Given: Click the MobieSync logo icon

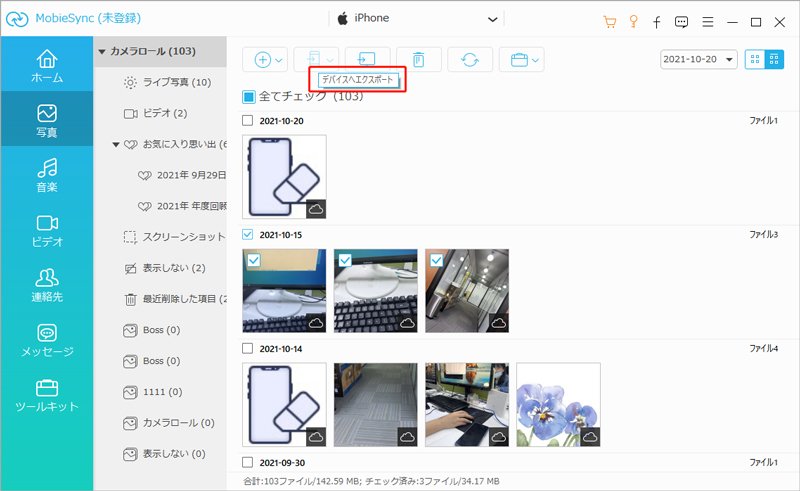Looking at the screenshot, I should click(x=17, y=19).
